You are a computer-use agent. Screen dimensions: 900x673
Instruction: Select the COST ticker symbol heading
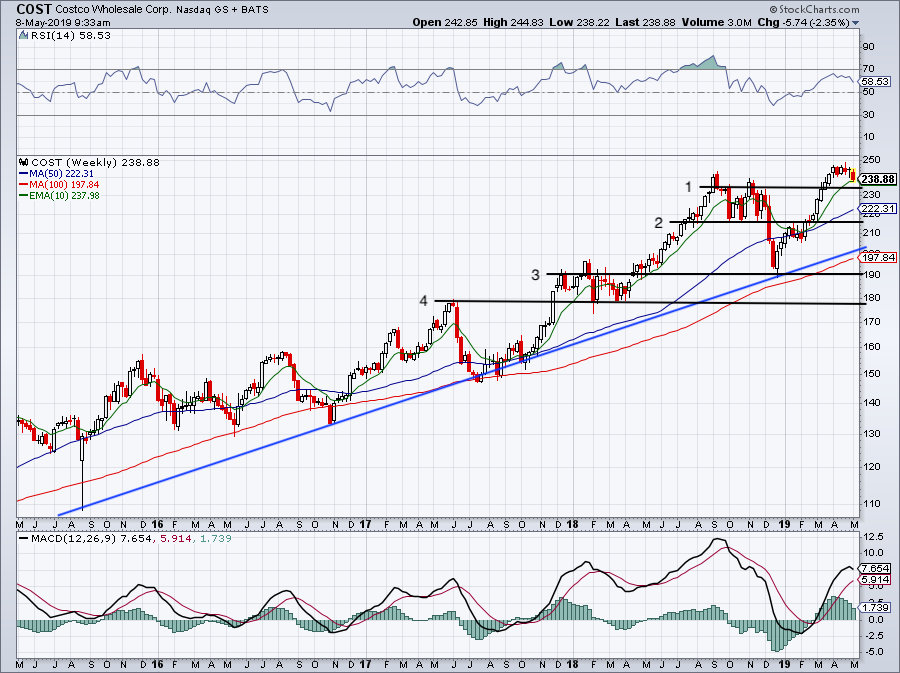(x=34, y=9)
